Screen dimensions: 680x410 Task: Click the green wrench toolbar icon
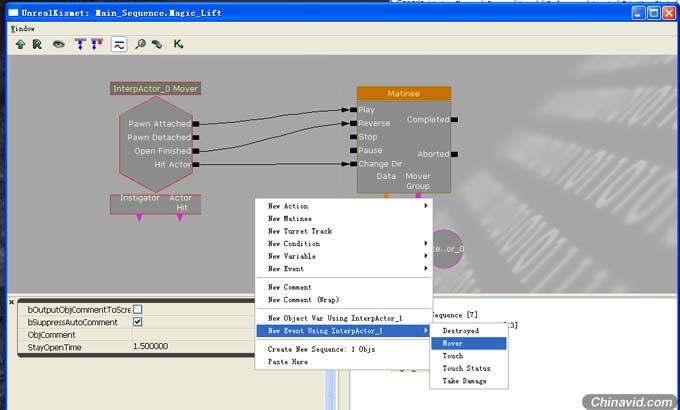pos(157,44)
